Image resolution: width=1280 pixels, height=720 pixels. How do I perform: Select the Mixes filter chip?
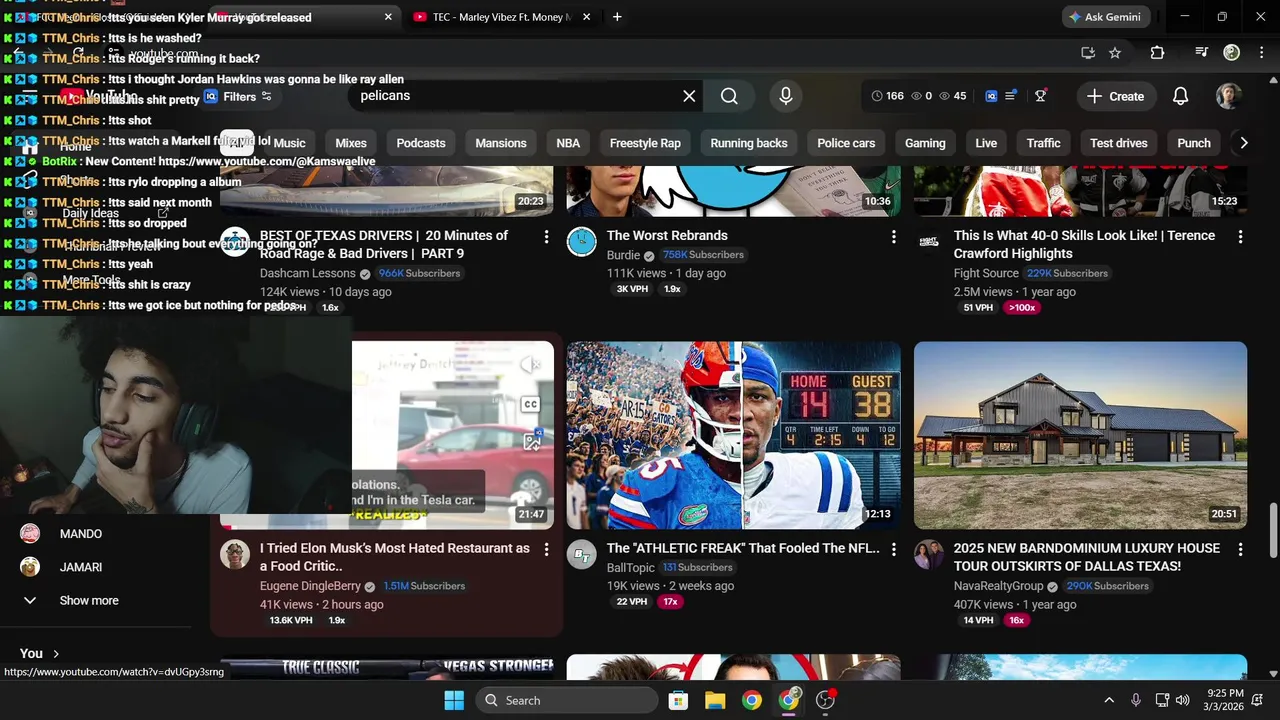point(351,143)
